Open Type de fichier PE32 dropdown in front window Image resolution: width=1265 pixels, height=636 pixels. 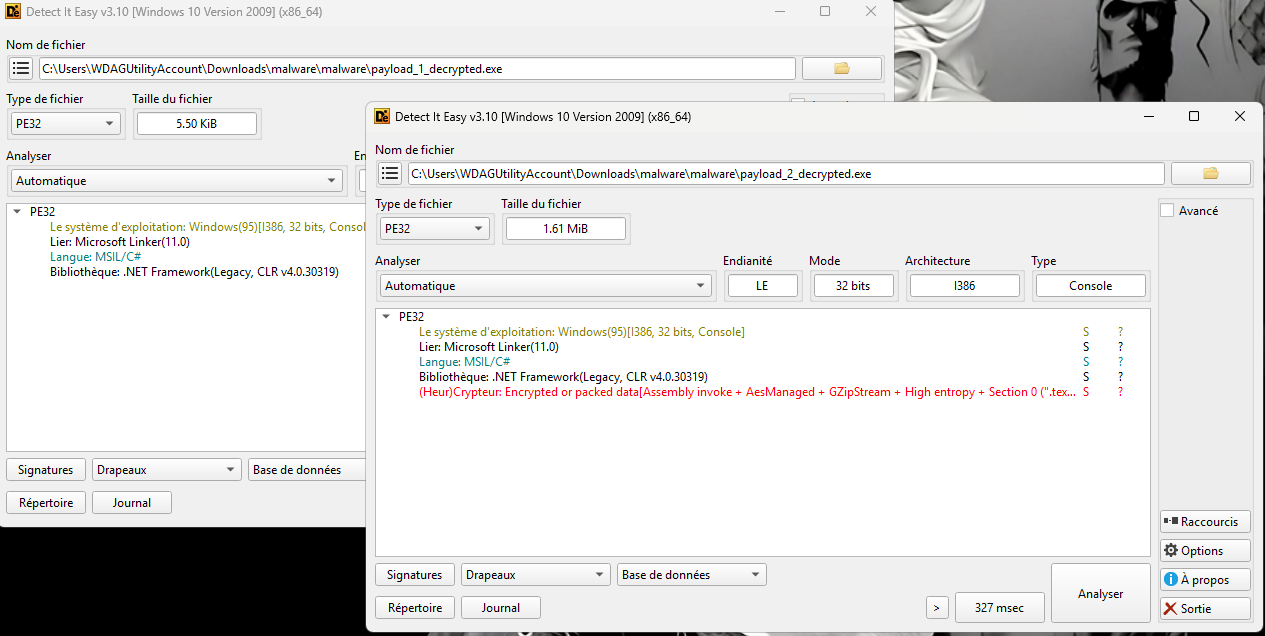[432, 228]
